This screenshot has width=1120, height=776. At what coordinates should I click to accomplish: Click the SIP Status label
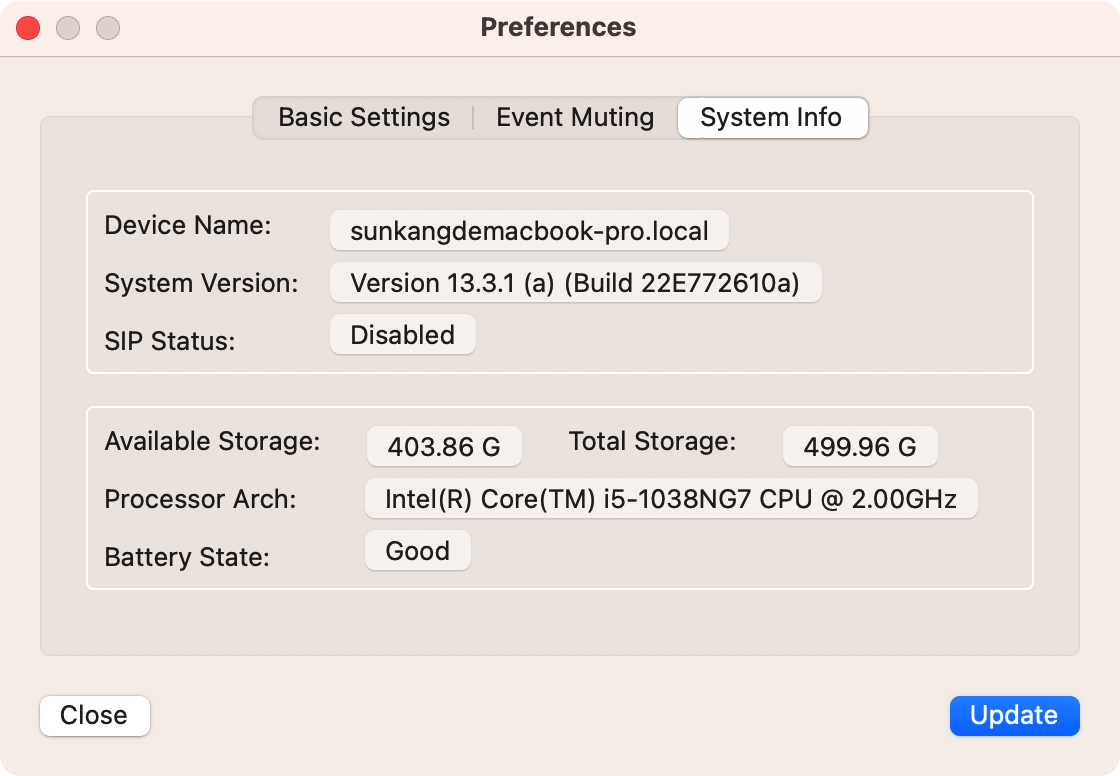[169, 341]
